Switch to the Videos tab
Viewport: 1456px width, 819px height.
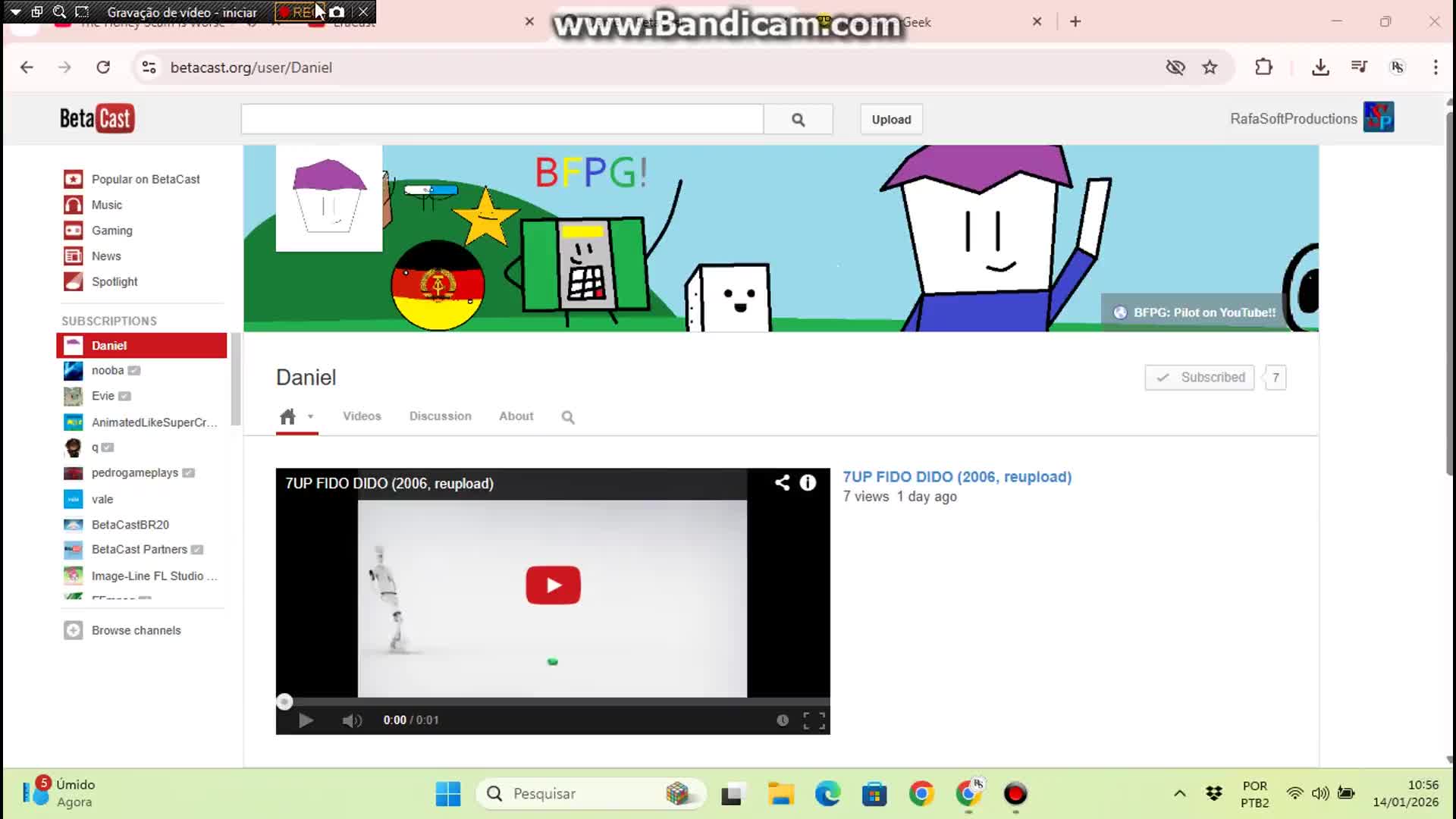click(x=362, y=416)
